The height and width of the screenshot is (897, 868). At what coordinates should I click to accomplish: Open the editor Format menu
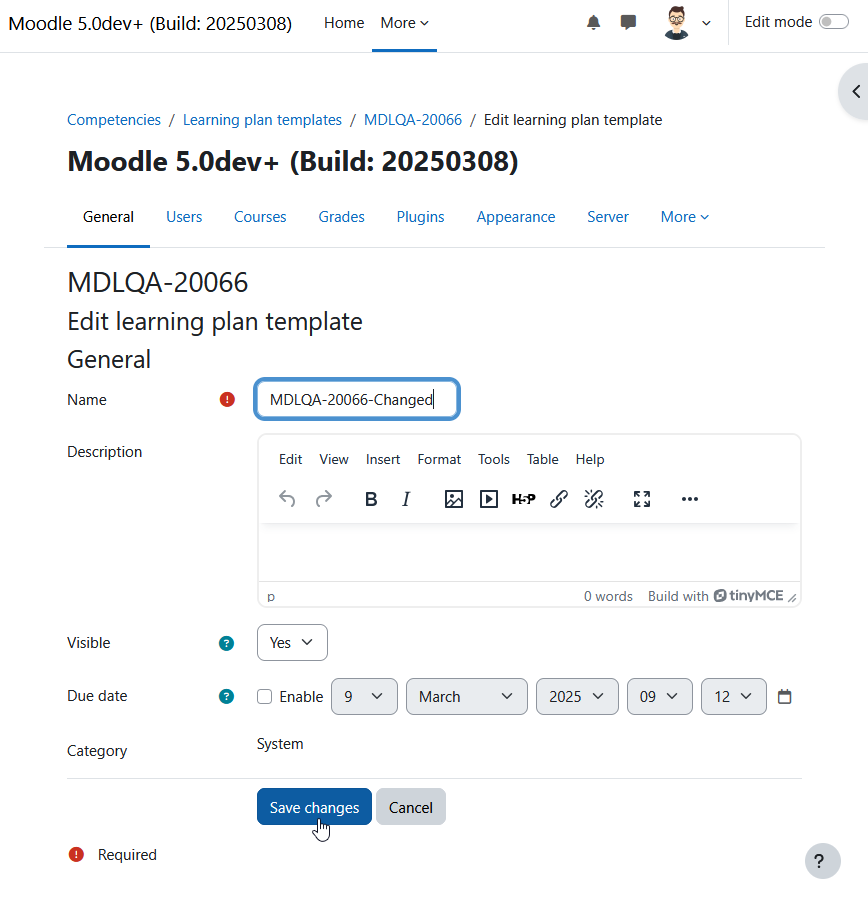point(439,459)
